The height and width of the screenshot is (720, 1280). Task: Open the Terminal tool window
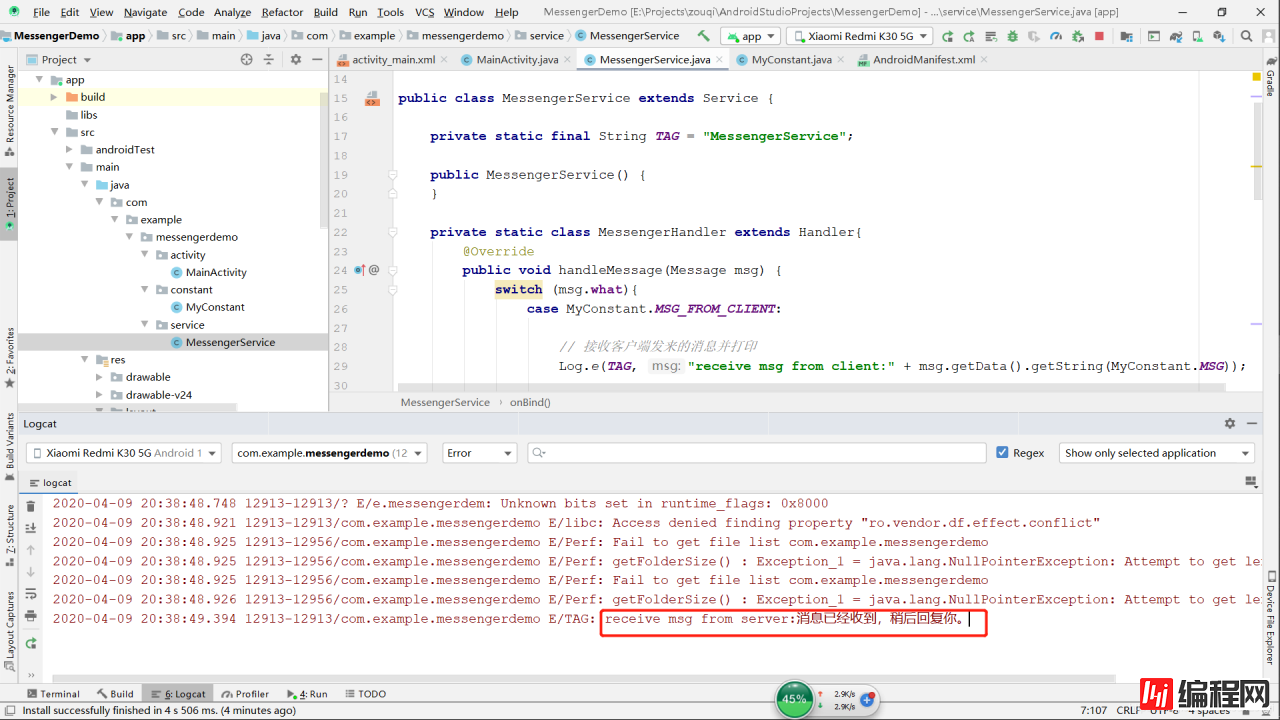click(x=53, y=693)
